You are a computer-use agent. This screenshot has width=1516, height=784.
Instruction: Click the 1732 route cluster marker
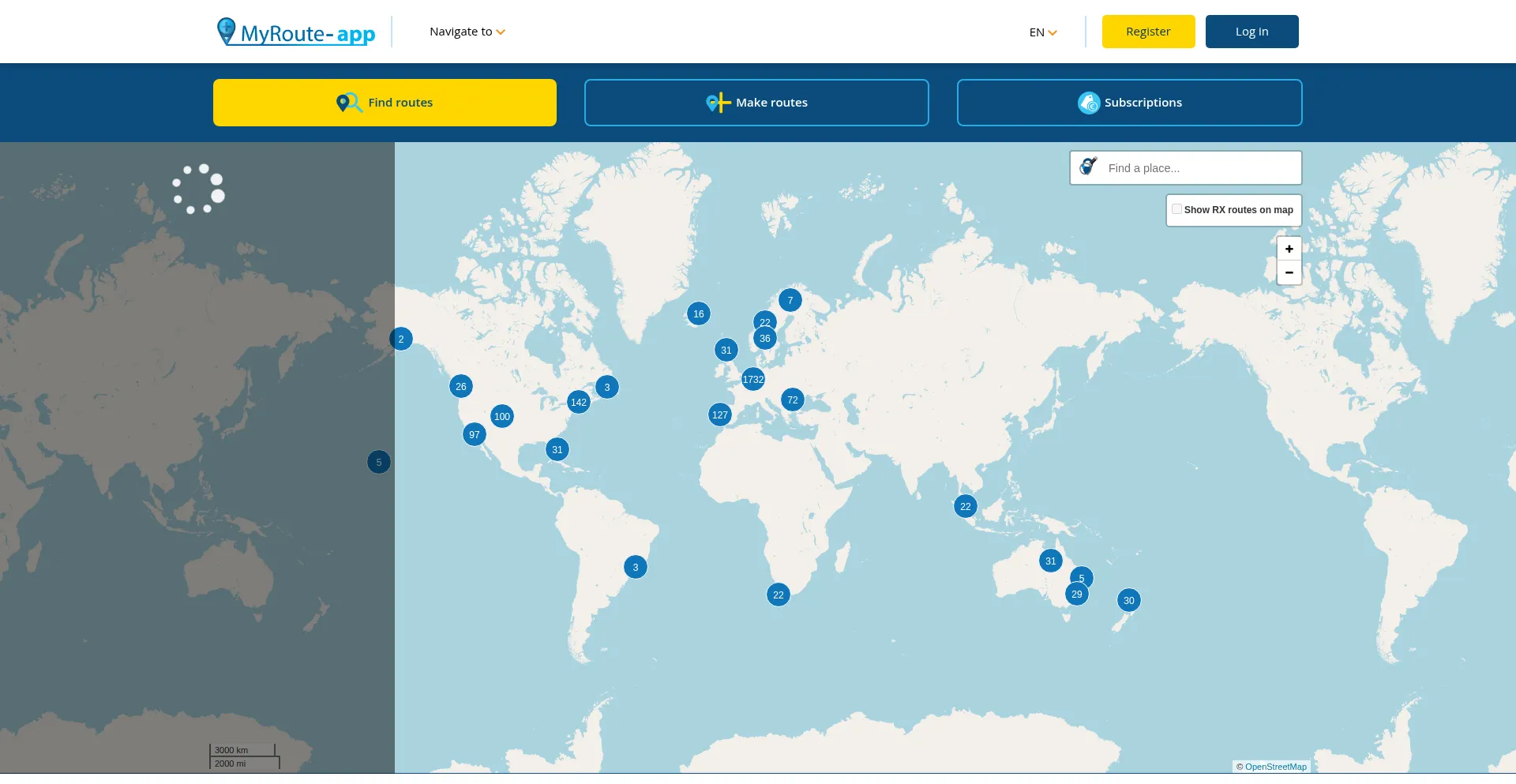coord(753,380)
